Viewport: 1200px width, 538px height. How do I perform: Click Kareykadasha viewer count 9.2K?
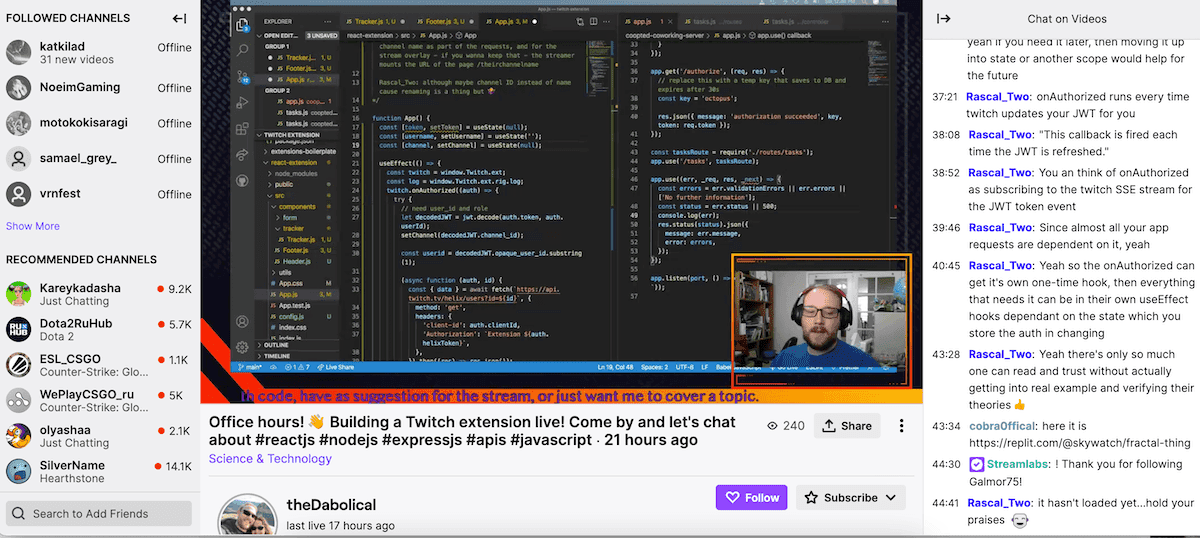180,288
